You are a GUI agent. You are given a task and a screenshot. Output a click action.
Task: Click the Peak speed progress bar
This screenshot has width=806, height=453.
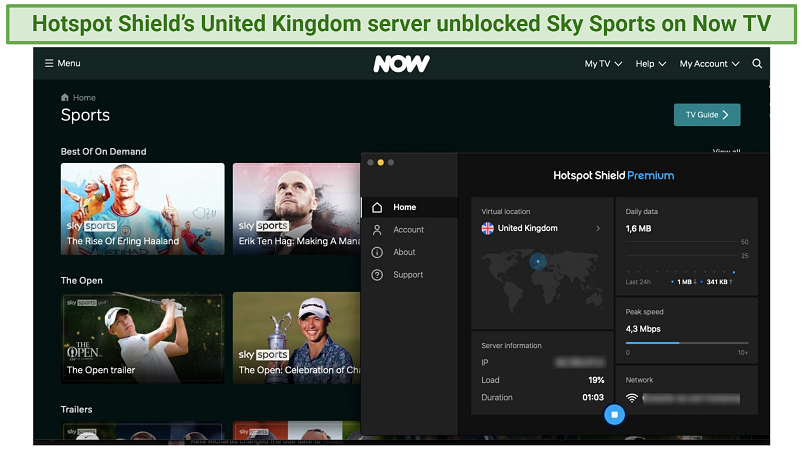coord(687,343)
